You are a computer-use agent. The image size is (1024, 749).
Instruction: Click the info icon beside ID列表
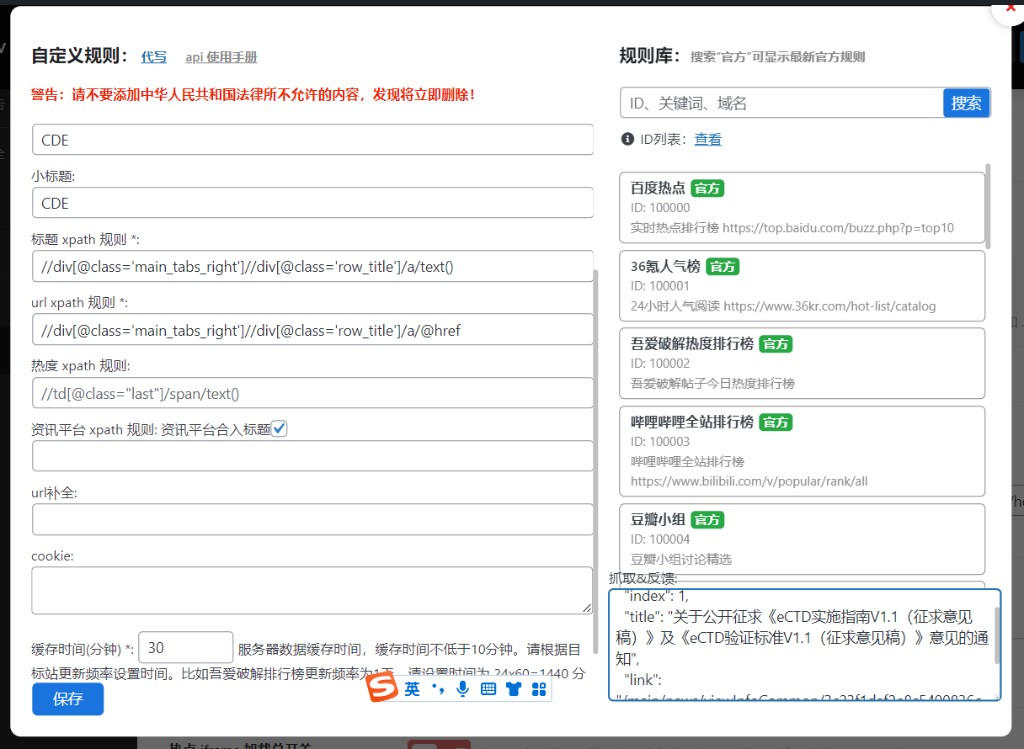pyautogui.click(x=628, y=139)
